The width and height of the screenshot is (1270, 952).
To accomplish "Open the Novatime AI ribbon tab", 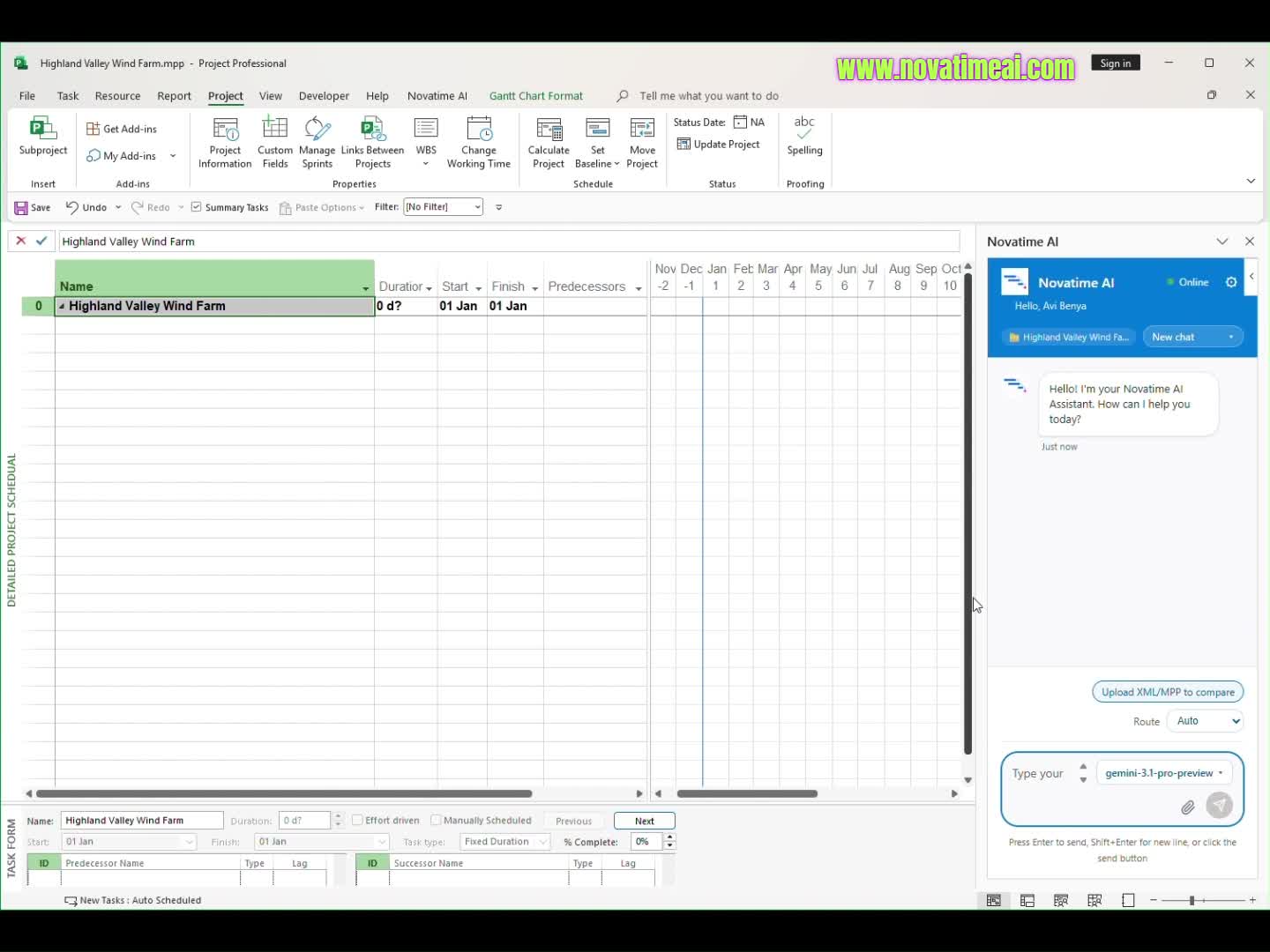I will tap(437, 96).
